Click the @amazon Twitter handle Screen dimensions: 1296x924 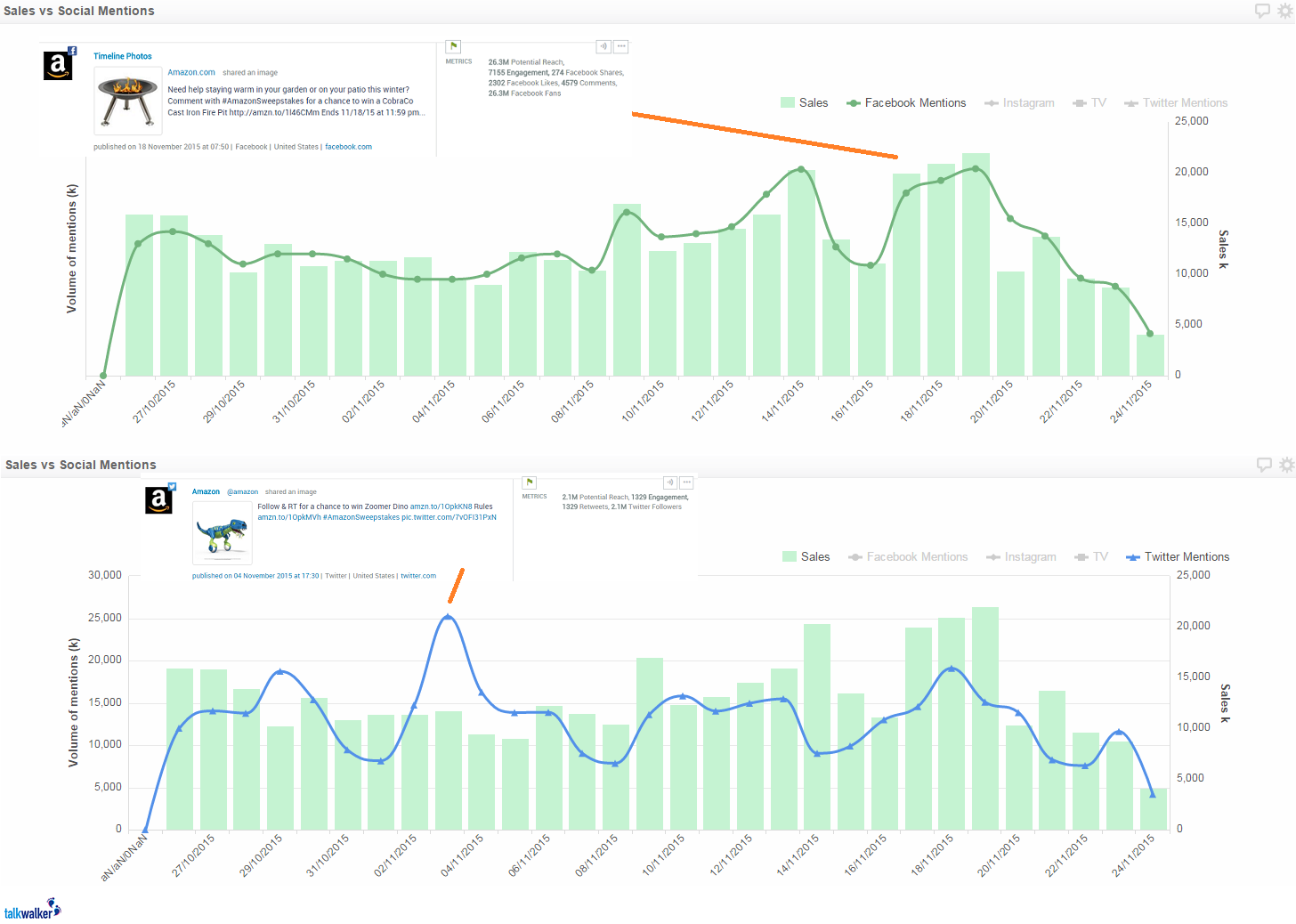[242, 491]
